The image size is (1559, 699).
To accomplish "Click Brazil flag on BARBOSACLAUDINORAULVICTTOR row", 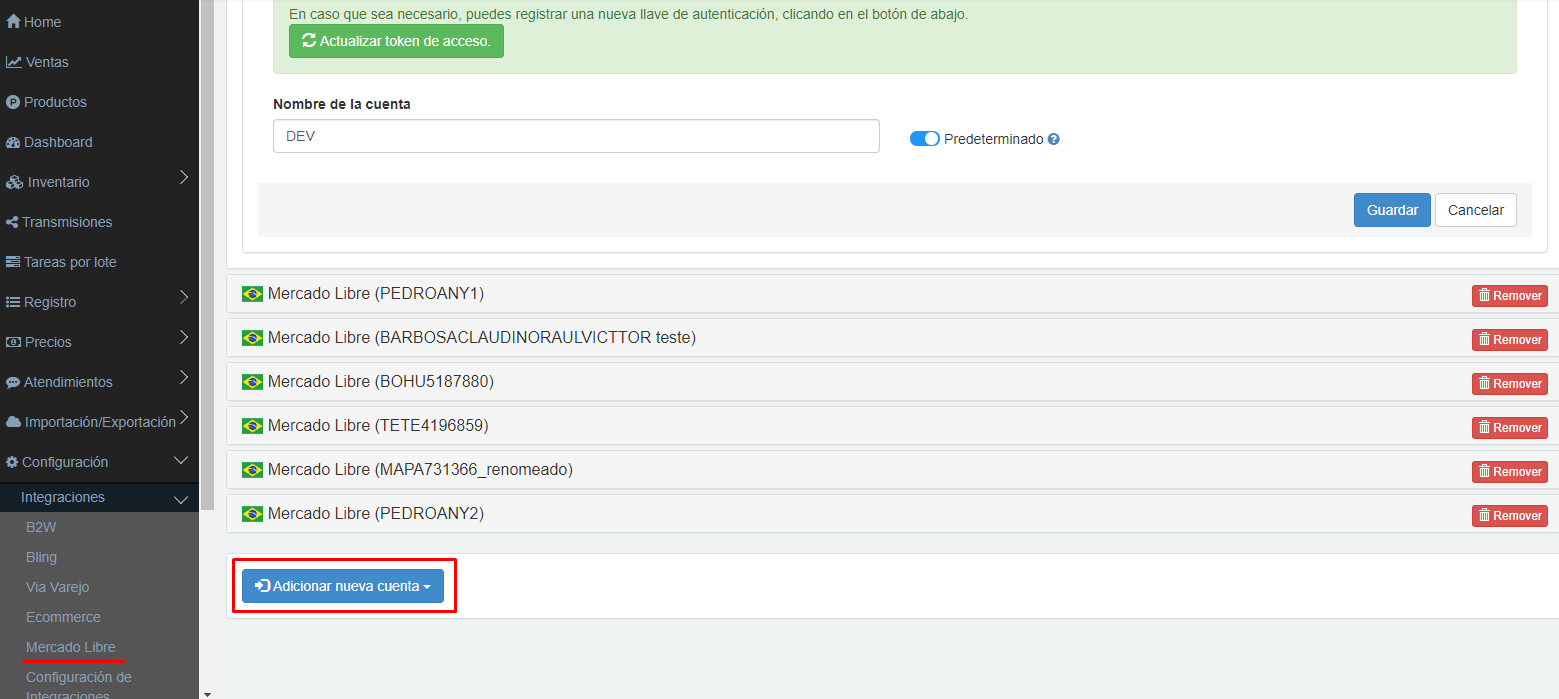I will point(252,338).
